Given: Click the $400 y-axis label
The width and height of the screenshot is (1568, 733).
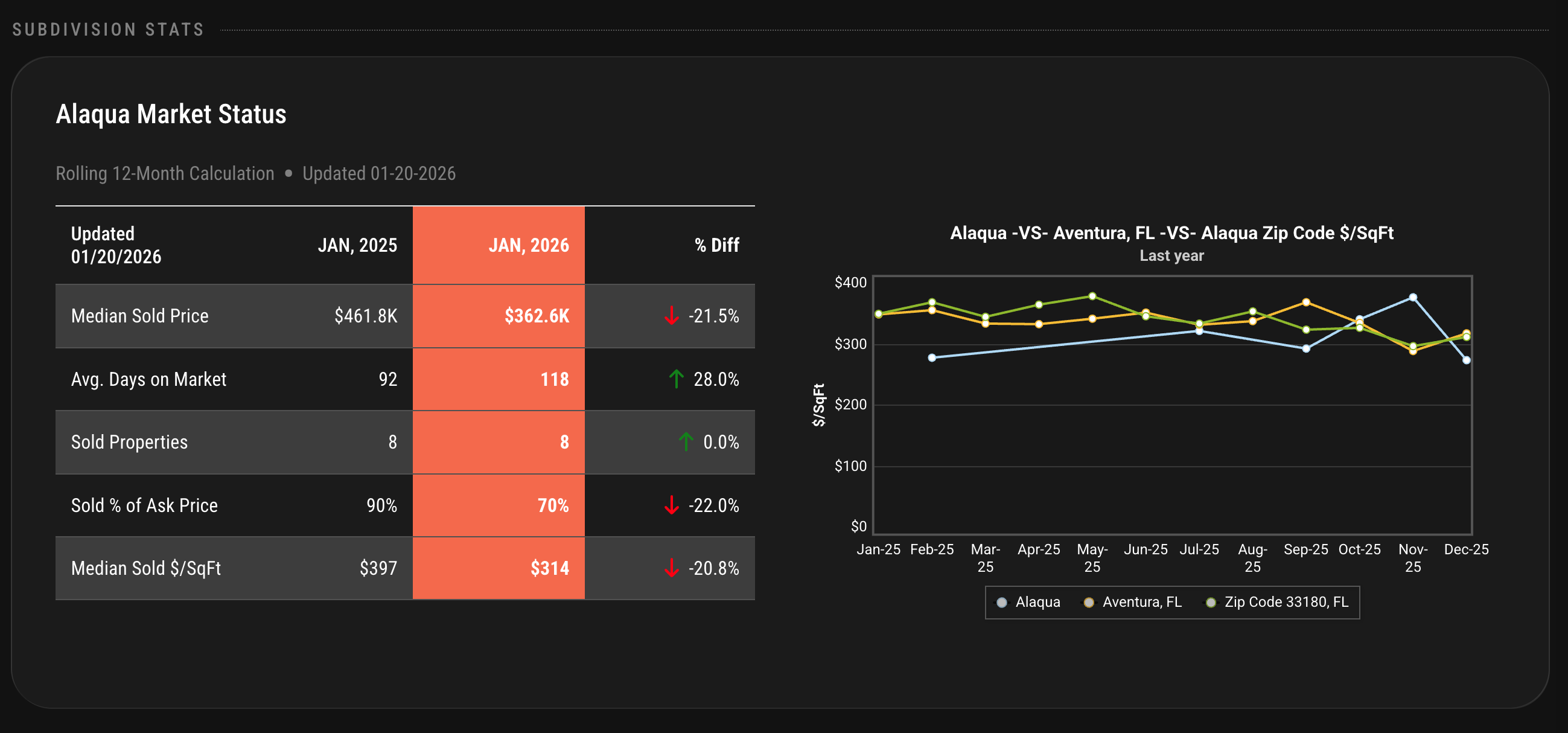Looking at the screenshot, I should click(x=850, y=283).
